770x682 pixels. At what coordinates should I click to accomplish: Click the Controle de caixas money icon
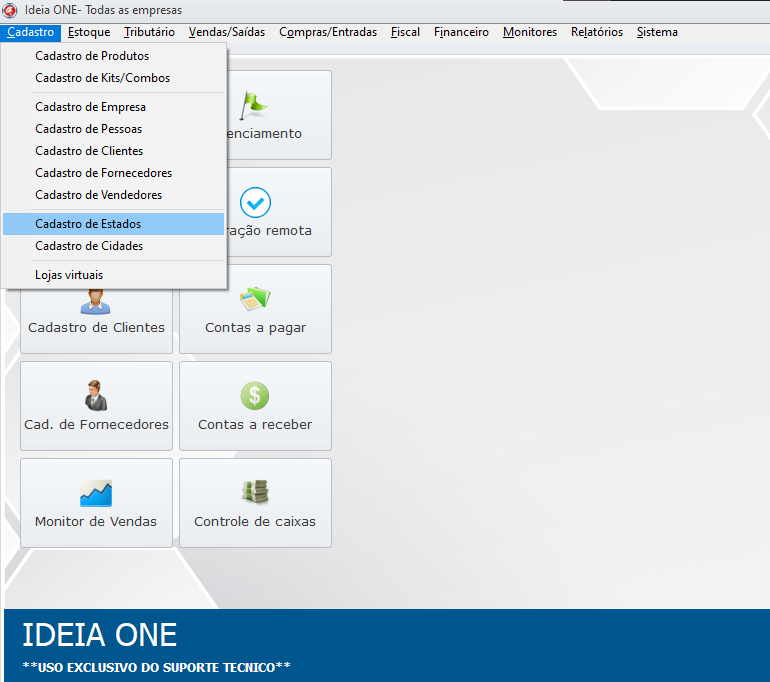pos(255,492)
